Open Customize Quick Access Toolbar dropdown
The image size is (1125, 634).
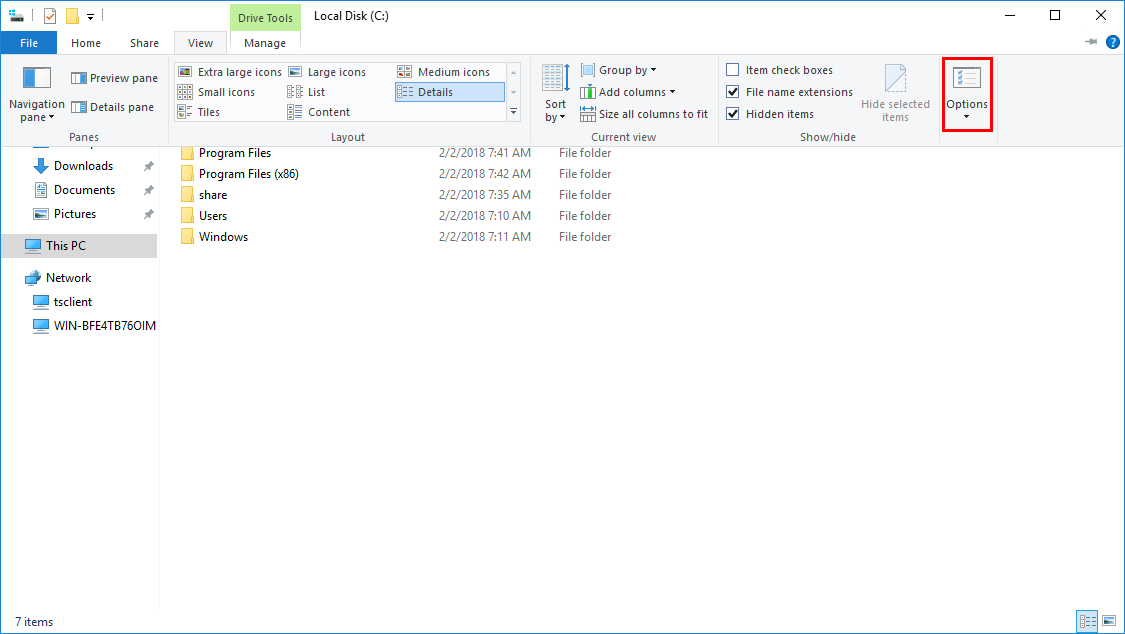[x=90, y=16]
